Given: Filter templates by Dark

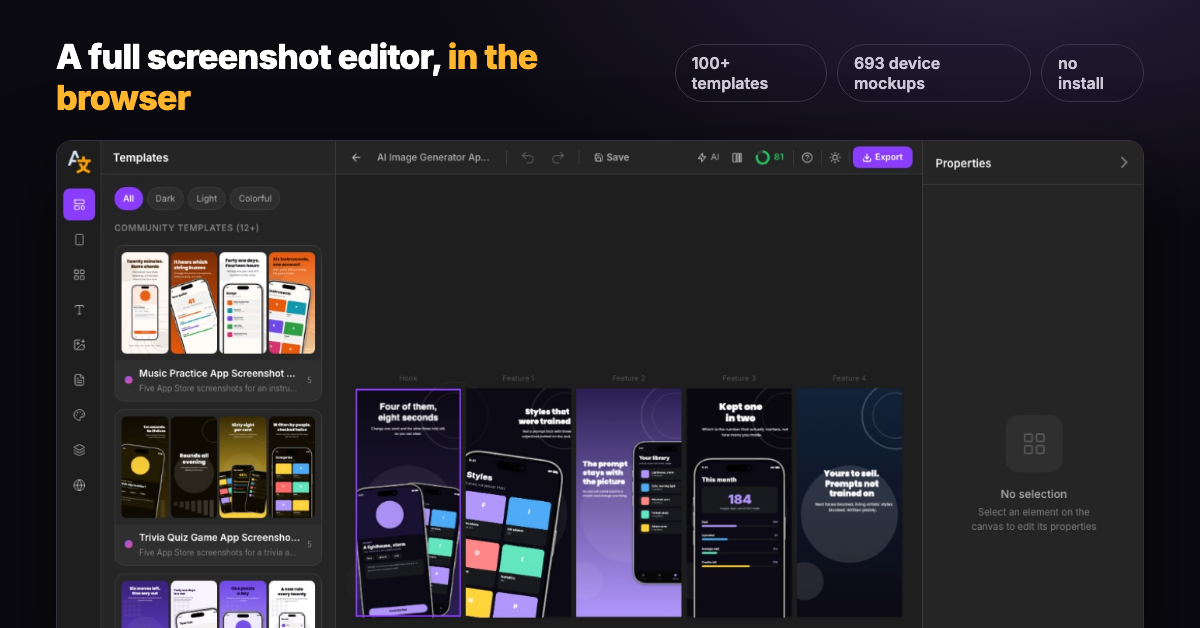Looking at the screenshot, I should (x=165, y=198).
